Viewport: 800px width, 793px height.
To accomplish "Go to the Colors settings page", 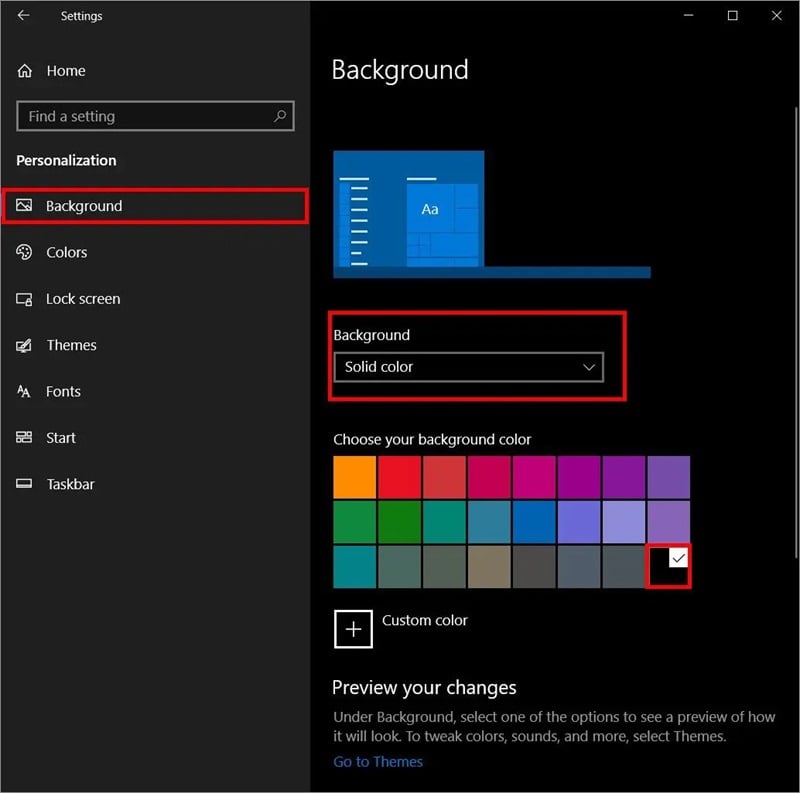I will pyautogui.click(x=67, y=253).
